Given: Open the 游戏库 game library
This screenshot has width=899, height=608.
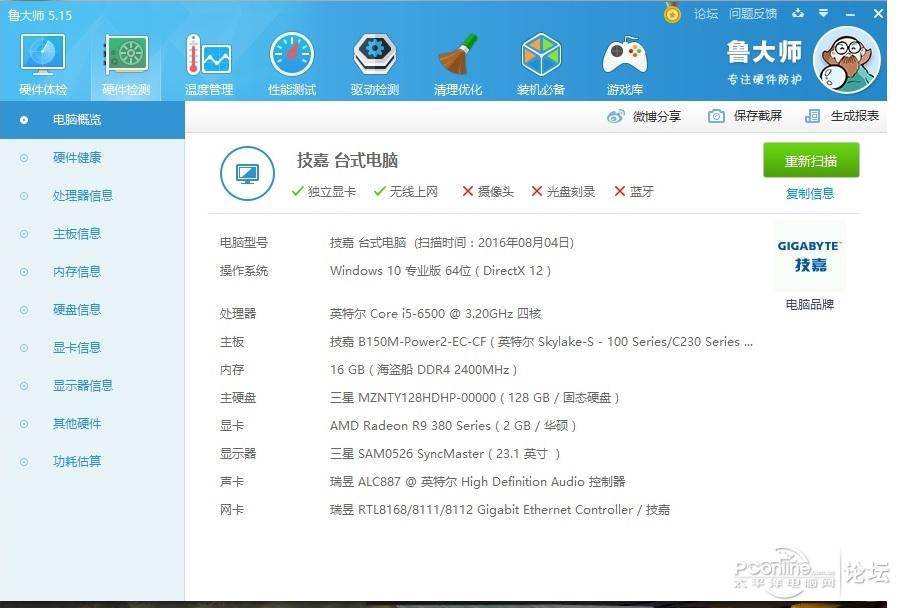Looking at the screenshot, I should coord(624,64).
